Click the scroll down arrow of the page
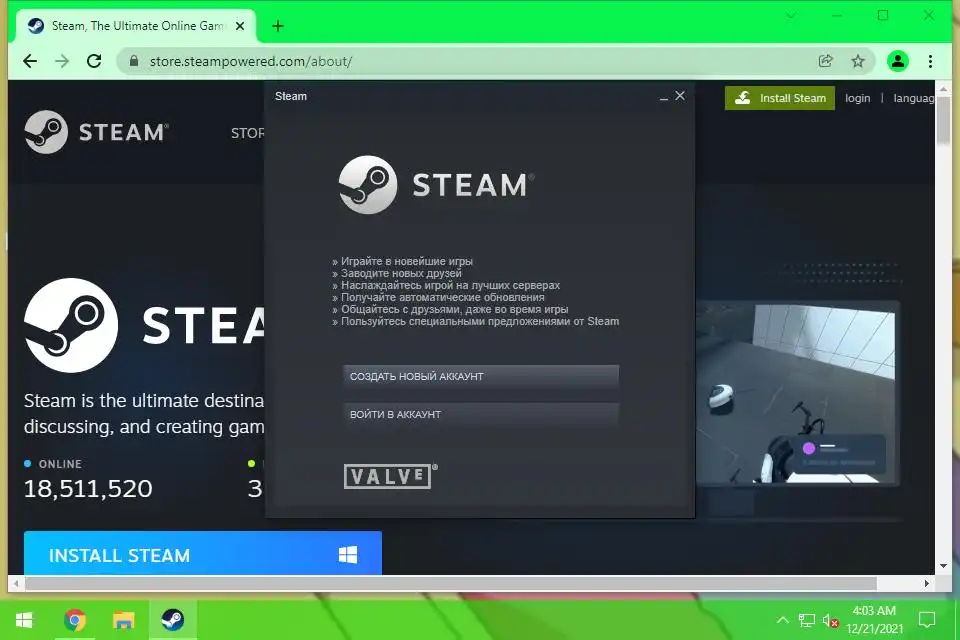Screen dimensions: 960x640 (943, 566)
